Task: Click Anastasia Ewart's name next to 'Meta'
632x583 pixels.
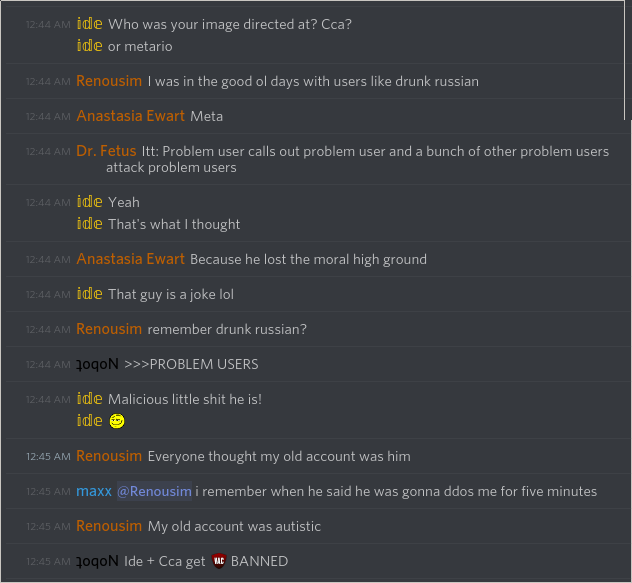Action: point(130,116)
